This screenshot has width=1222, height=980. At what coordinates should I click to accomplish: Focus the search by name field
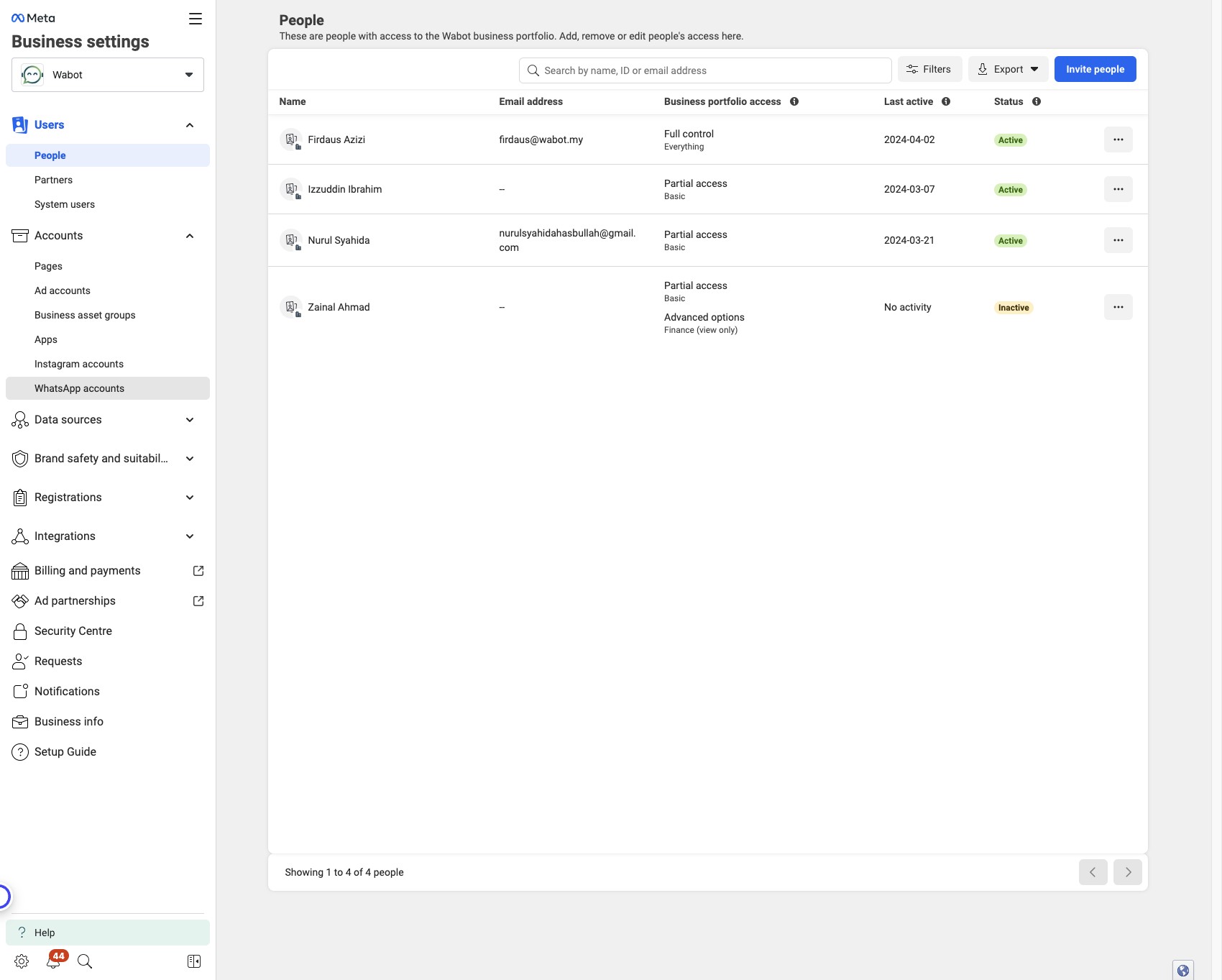705,70
